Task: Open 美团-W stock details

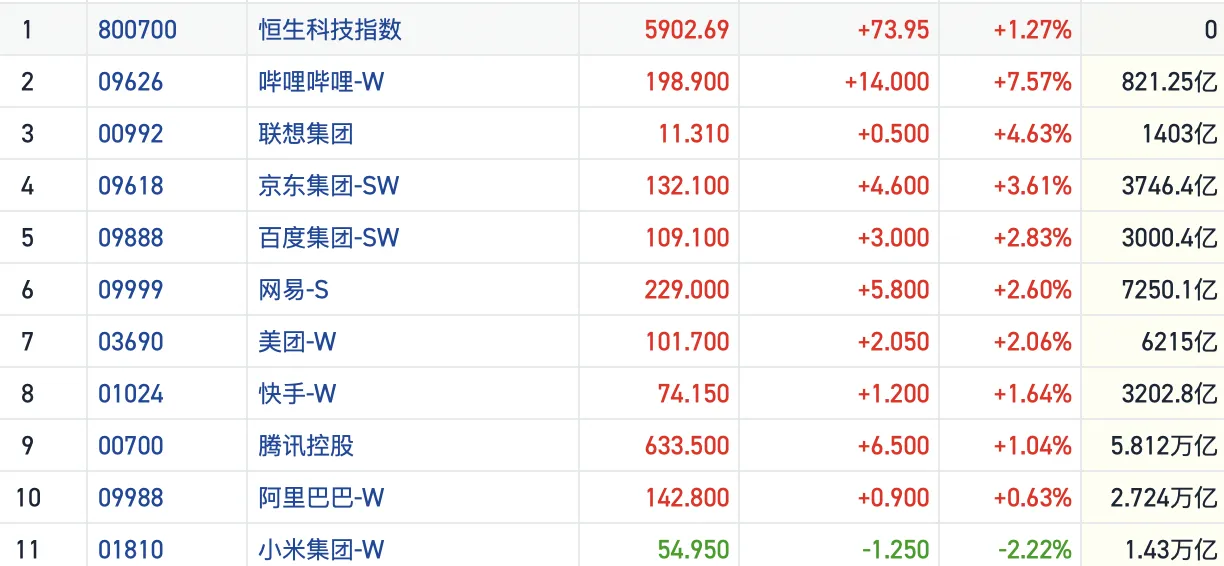Action: (x=297, y=342)
